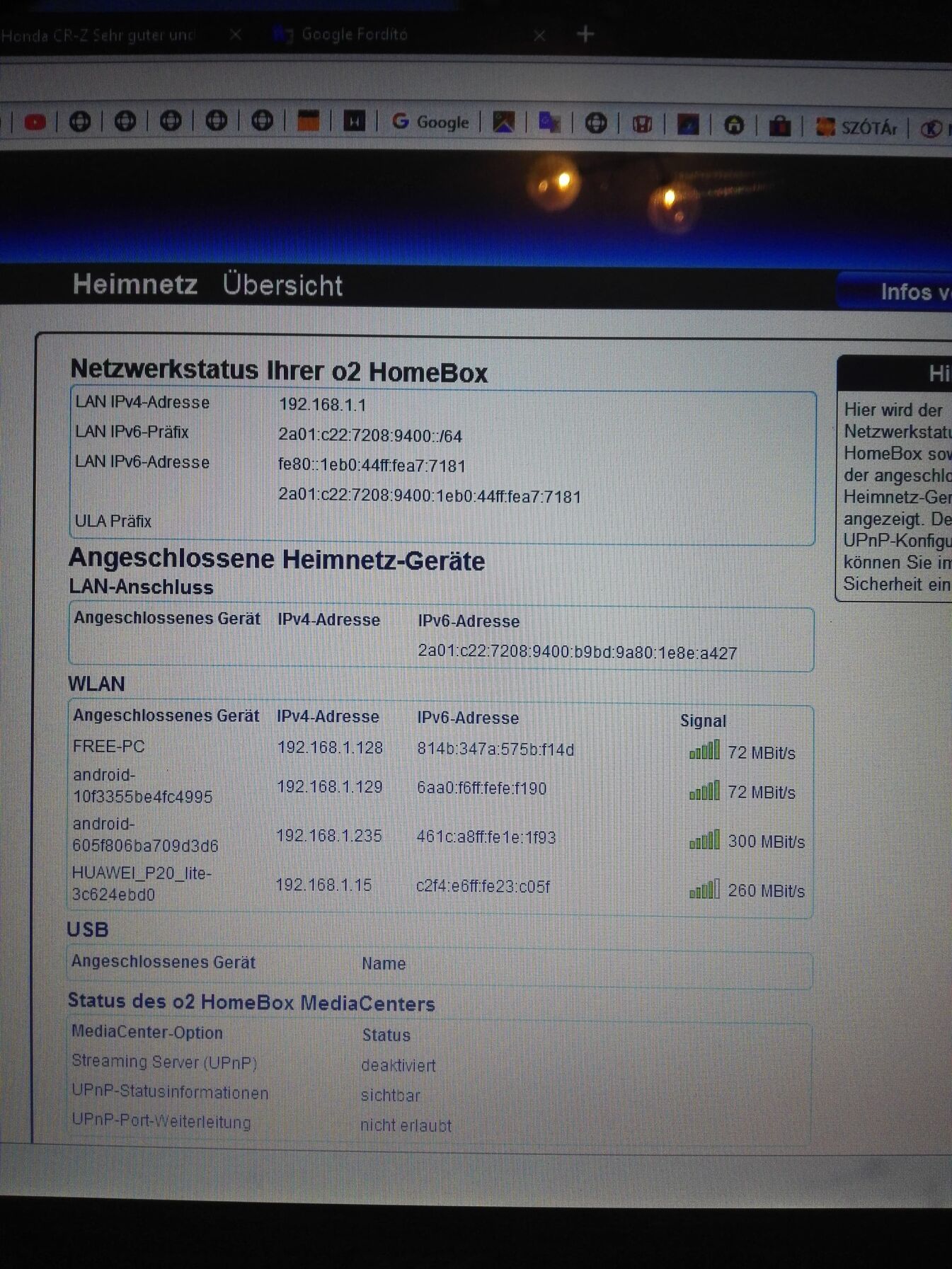Open the round house icon bookmark

point(734,126)
